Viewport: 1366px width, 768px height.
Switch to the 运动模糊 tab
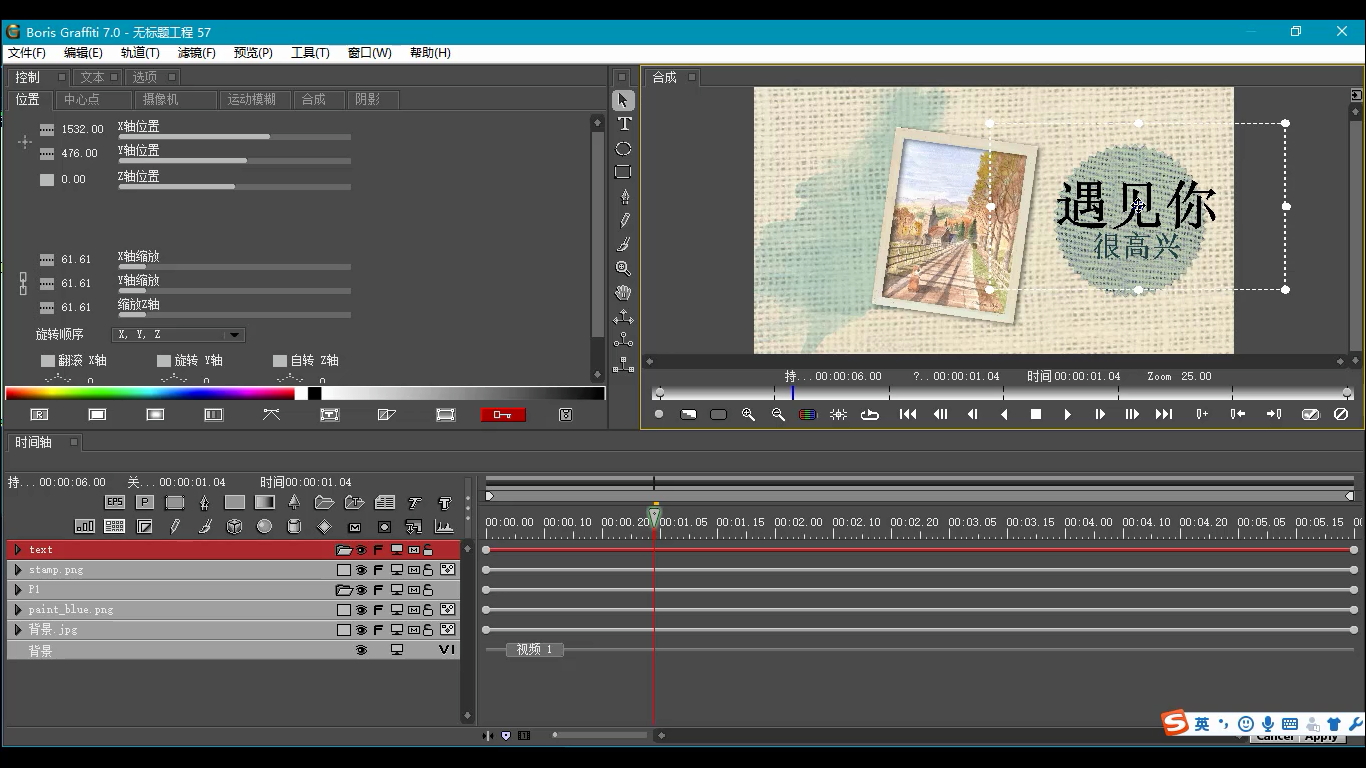tap(256, 99)
